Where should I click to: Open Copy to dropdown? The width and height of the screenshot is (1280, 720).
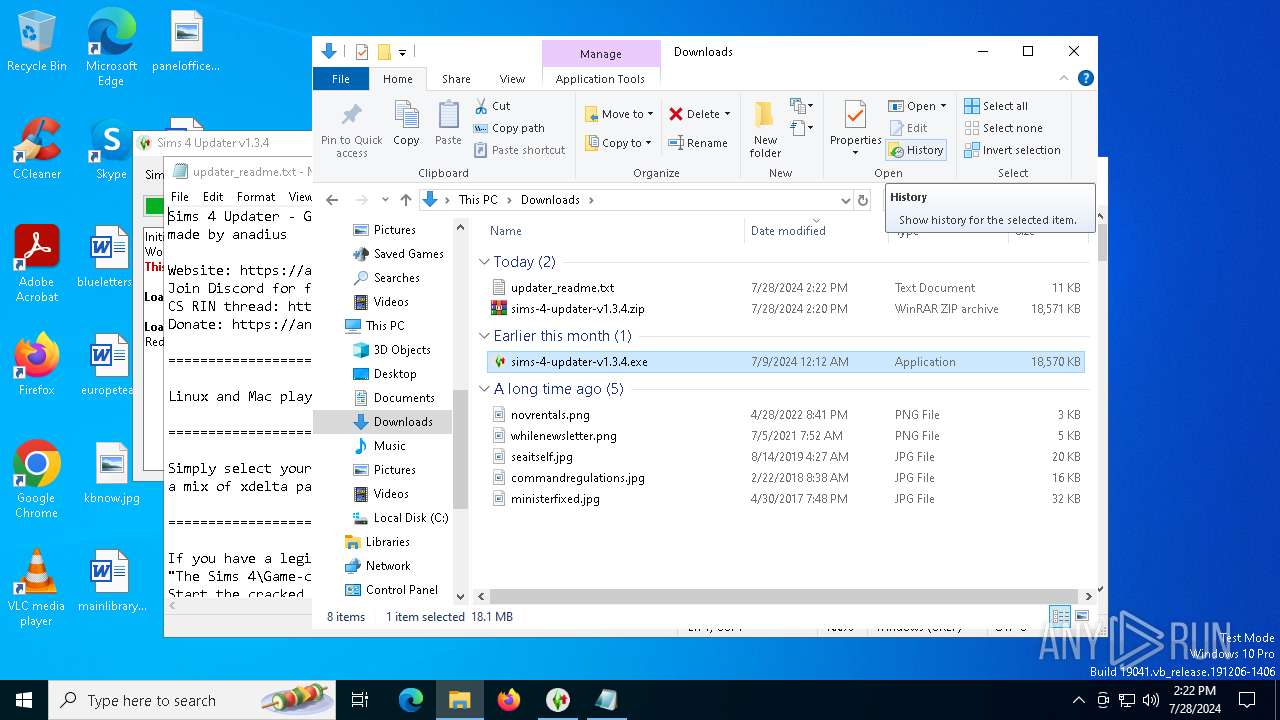click(x=619, y=143)
